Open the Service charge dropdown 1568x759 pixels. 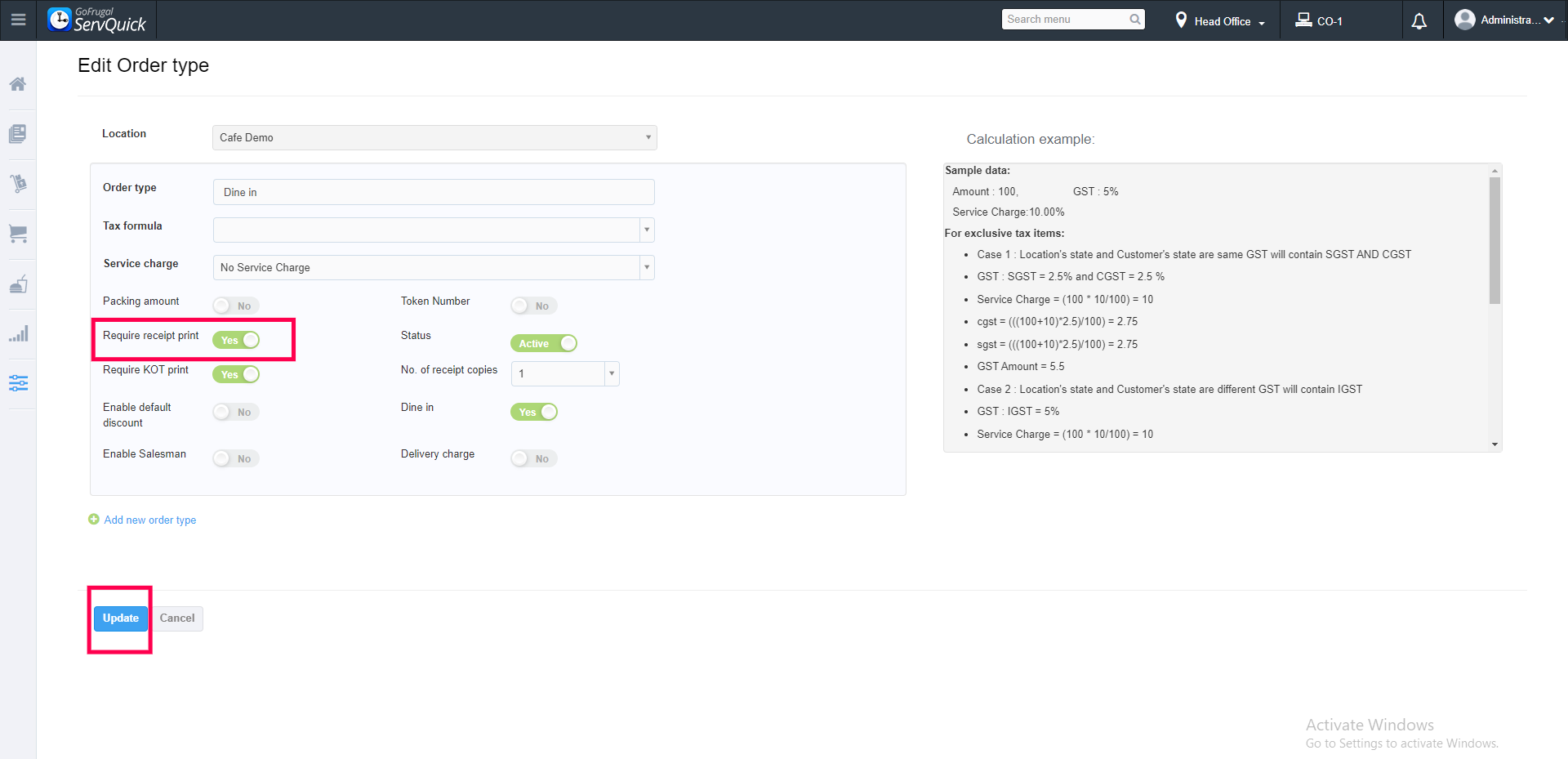pos(646,267)
